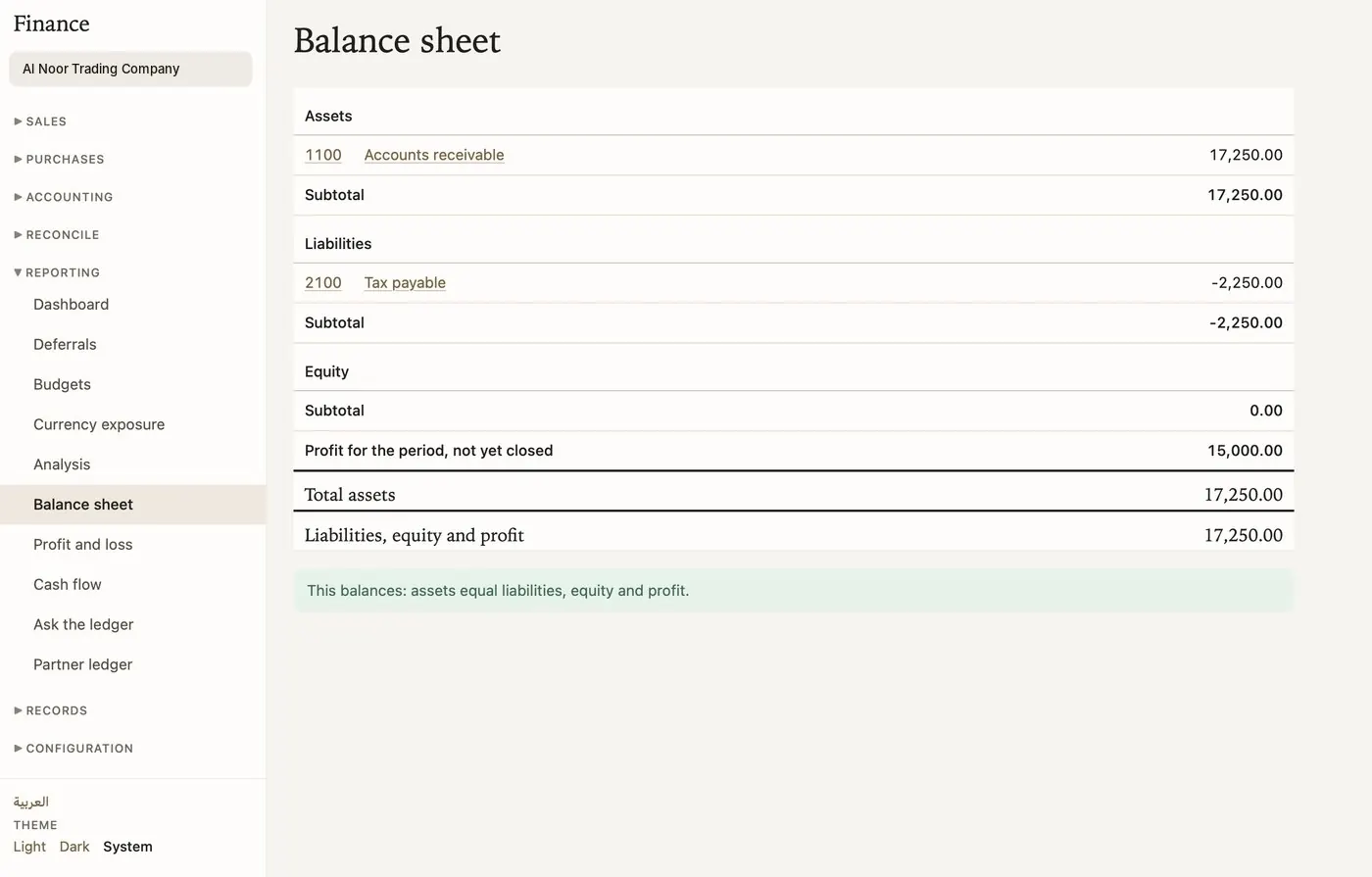
Task: Open Tax payable account link
Action: (405, 283)
